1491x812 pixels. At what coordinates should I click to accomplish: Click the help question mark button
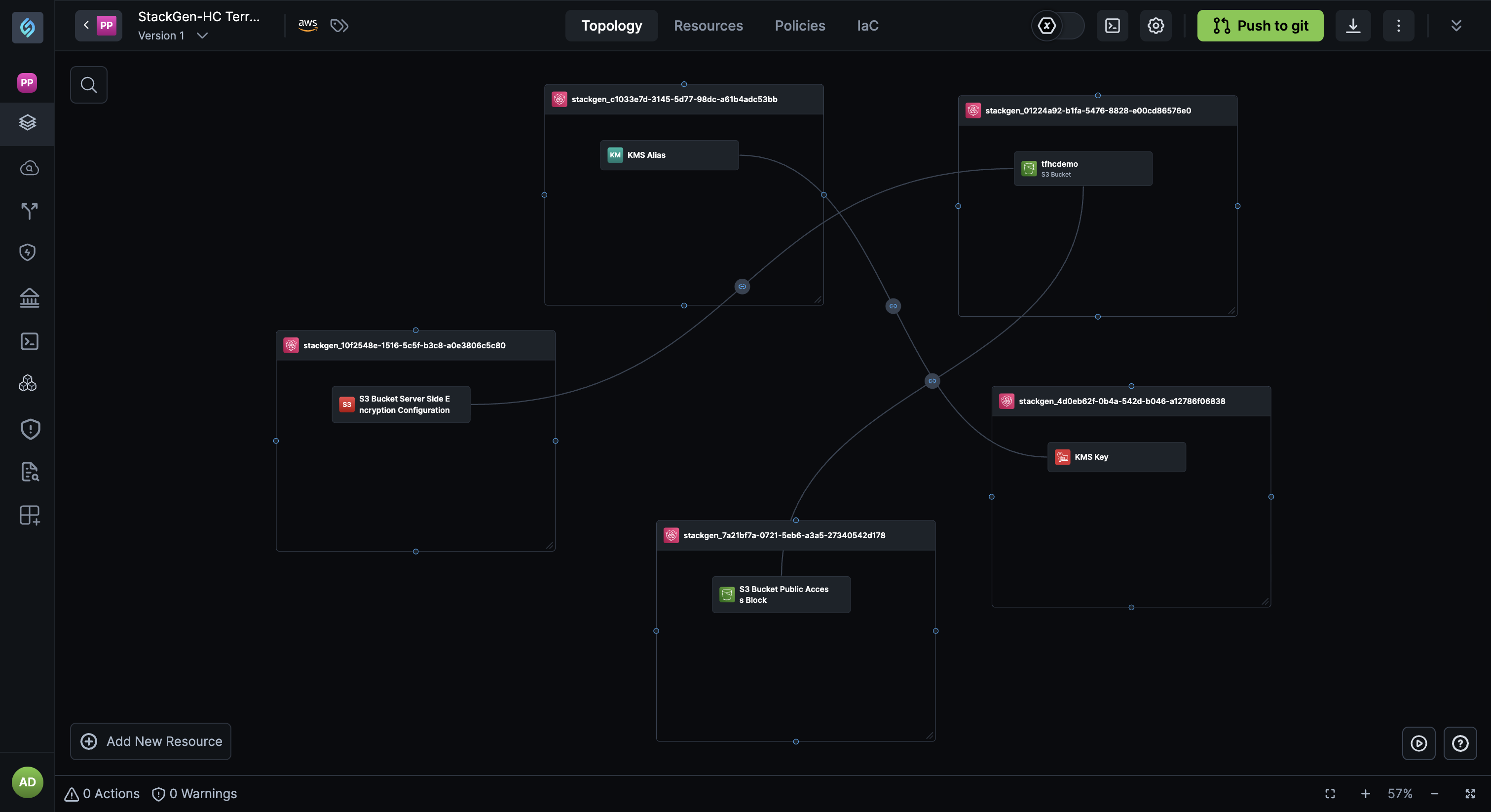1460,743
